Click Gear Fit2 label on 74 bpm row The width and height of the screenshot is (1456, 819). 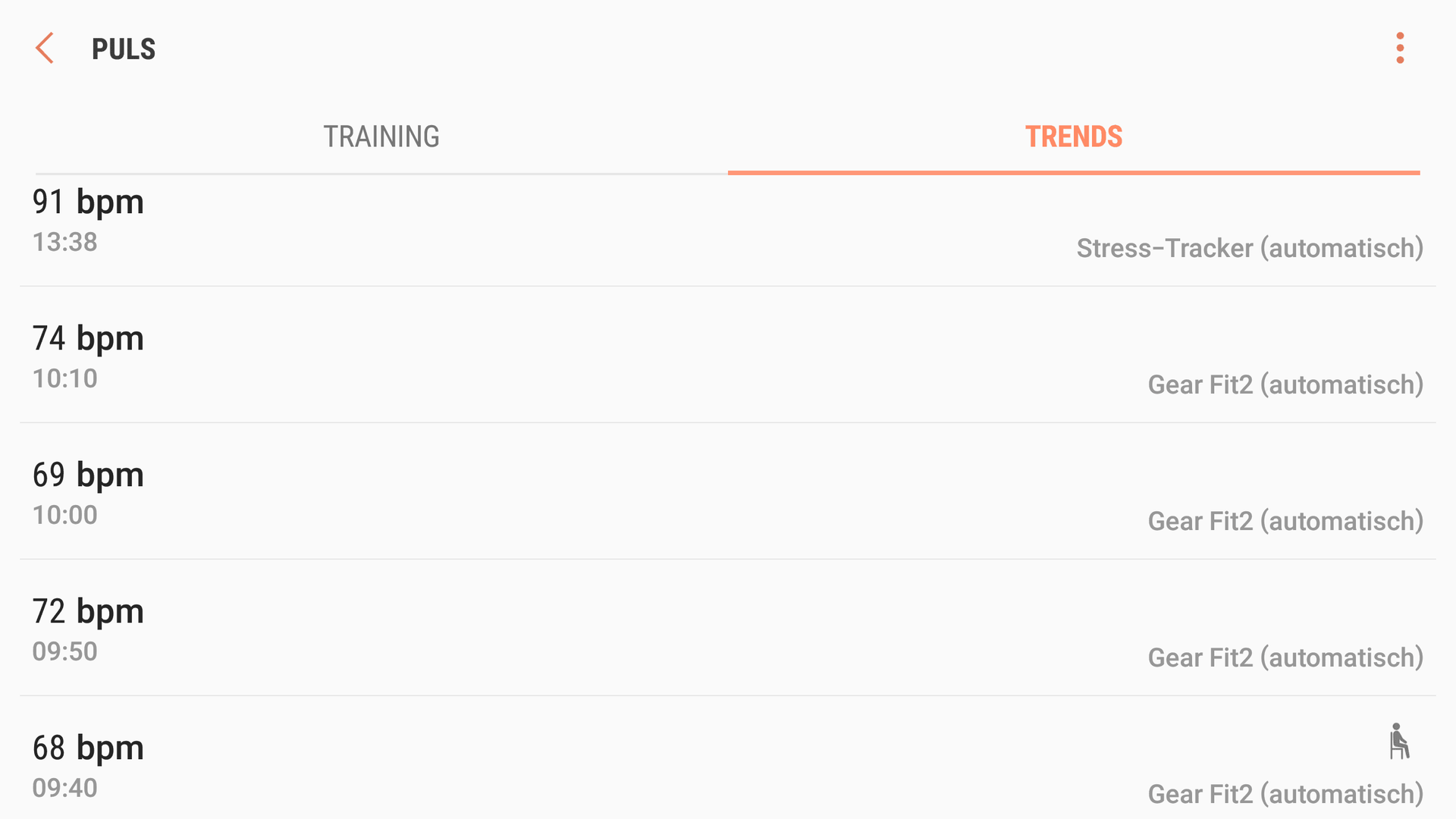(1285, 384)
